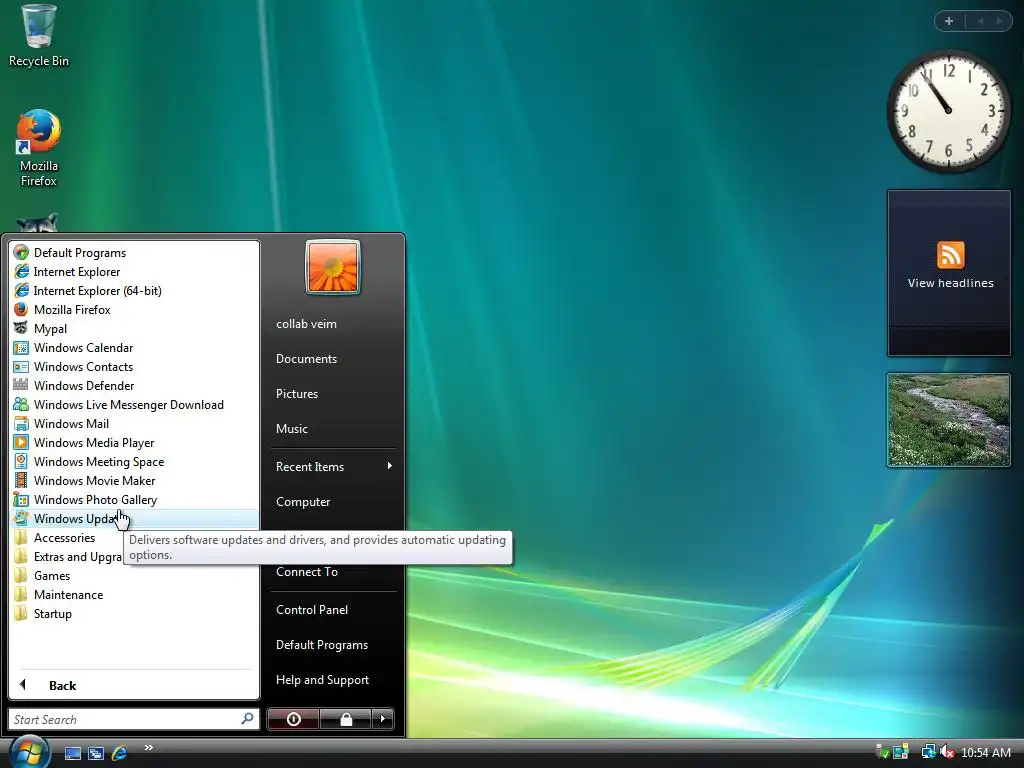The height and width of the screenshot is (768, 1024).
Task: Open Windows Calendar
Action: point(135,347)
